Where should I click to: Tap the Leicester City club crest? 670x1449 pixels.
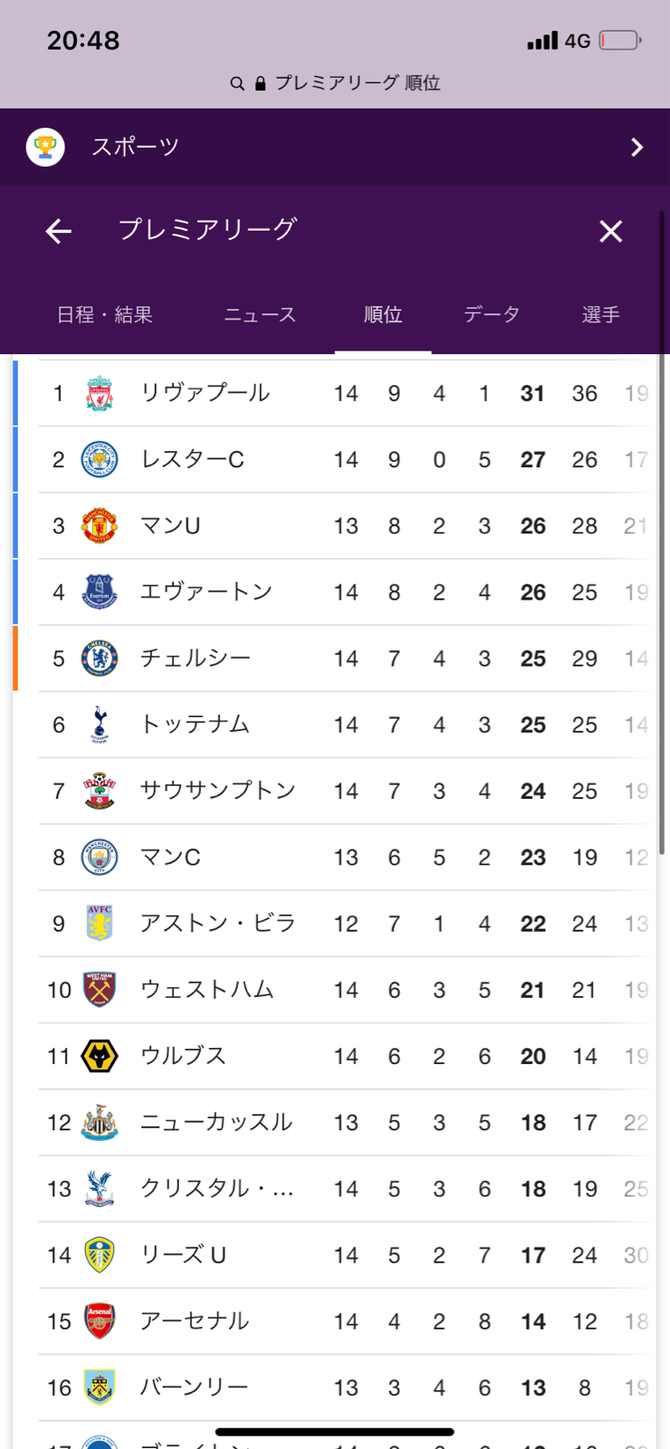pos(100,459)
